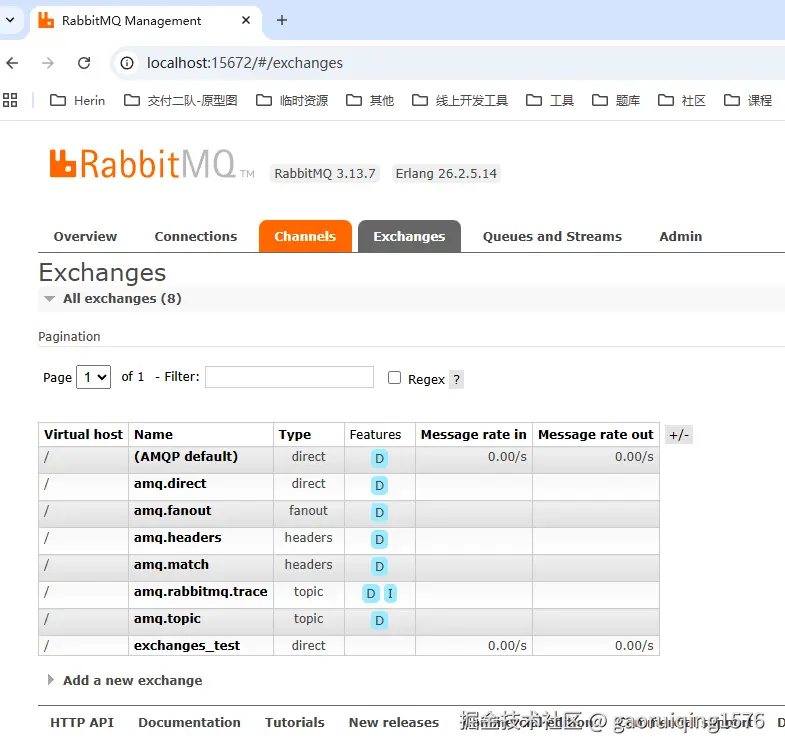Open the amq.rabbitmq.trace exchange
The height and width of the screenshot is (754, 785).
(201, 592)
